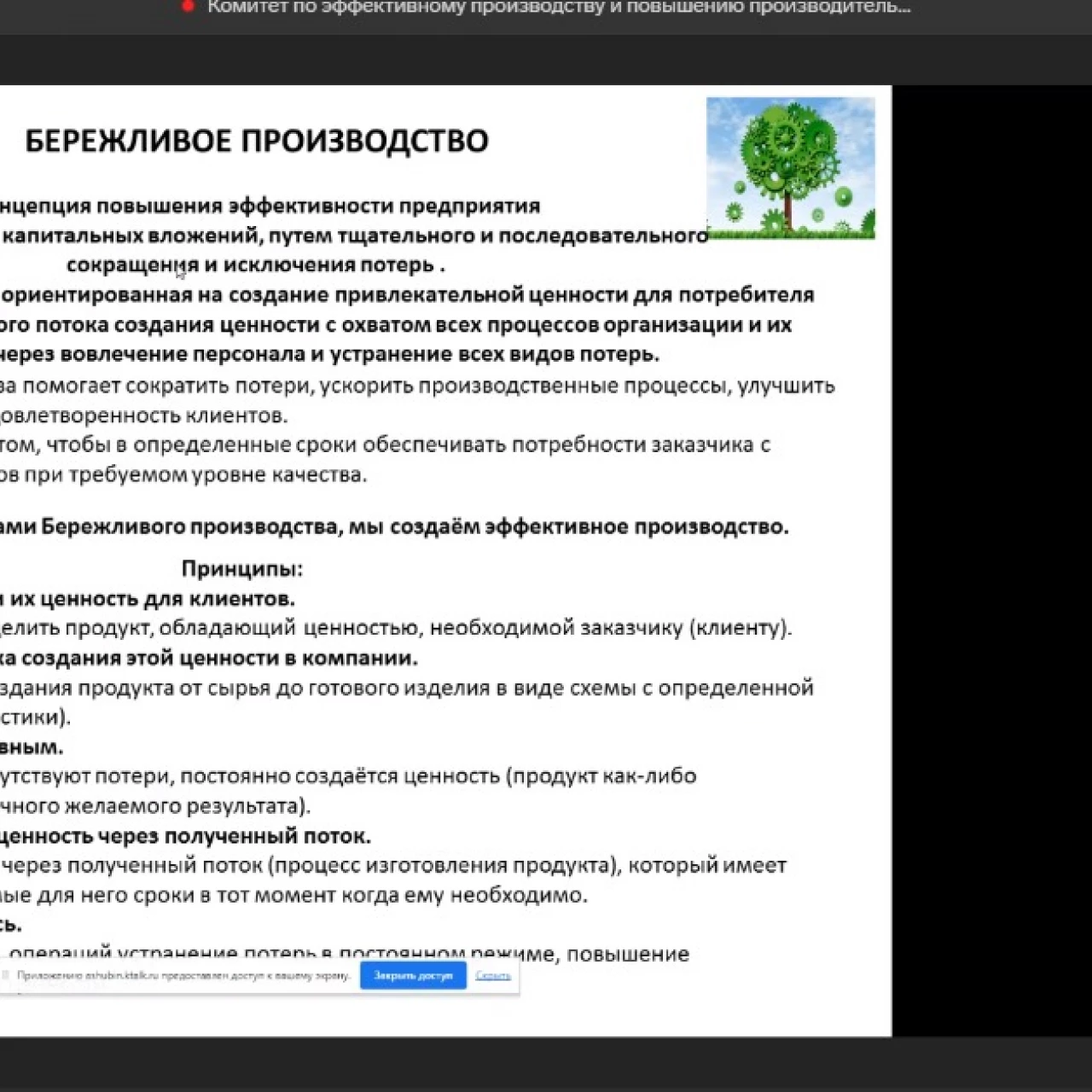Click the drag handle icon of sharing bar
Viewport: 1092px width, 1092px height.
pyautogui.click(x=6, y=975)
